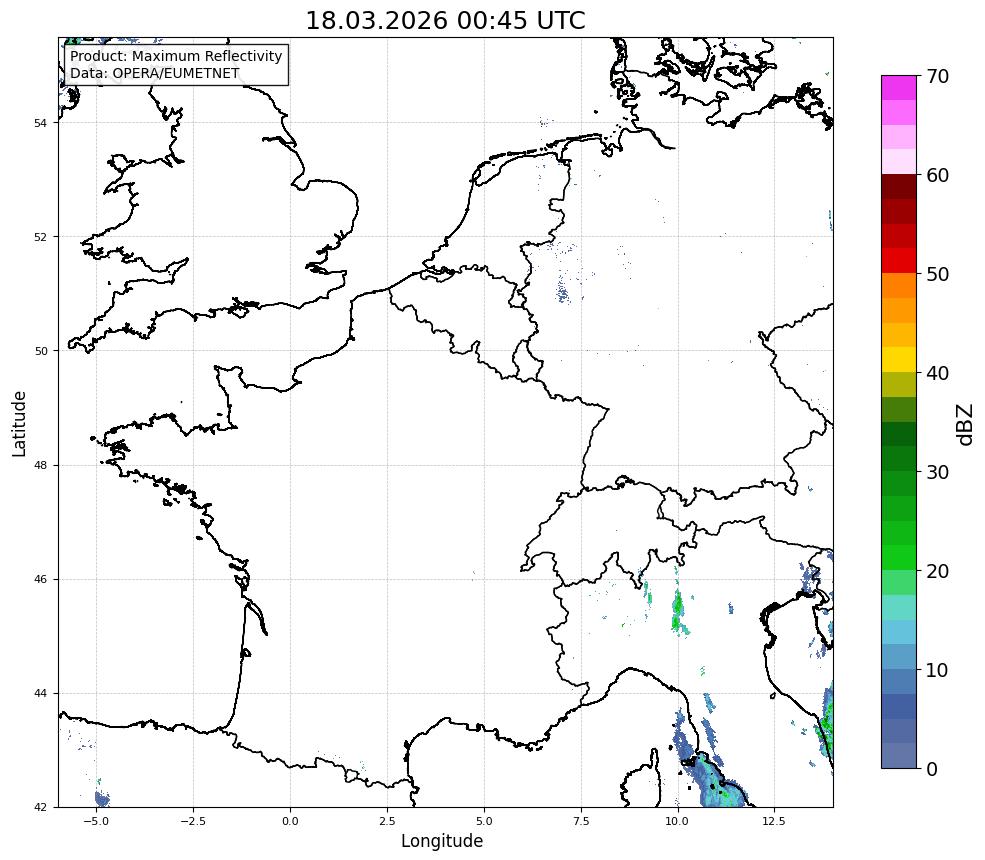Click the latitude tick label 52
The image size is (985, 860).
(40, 237)
